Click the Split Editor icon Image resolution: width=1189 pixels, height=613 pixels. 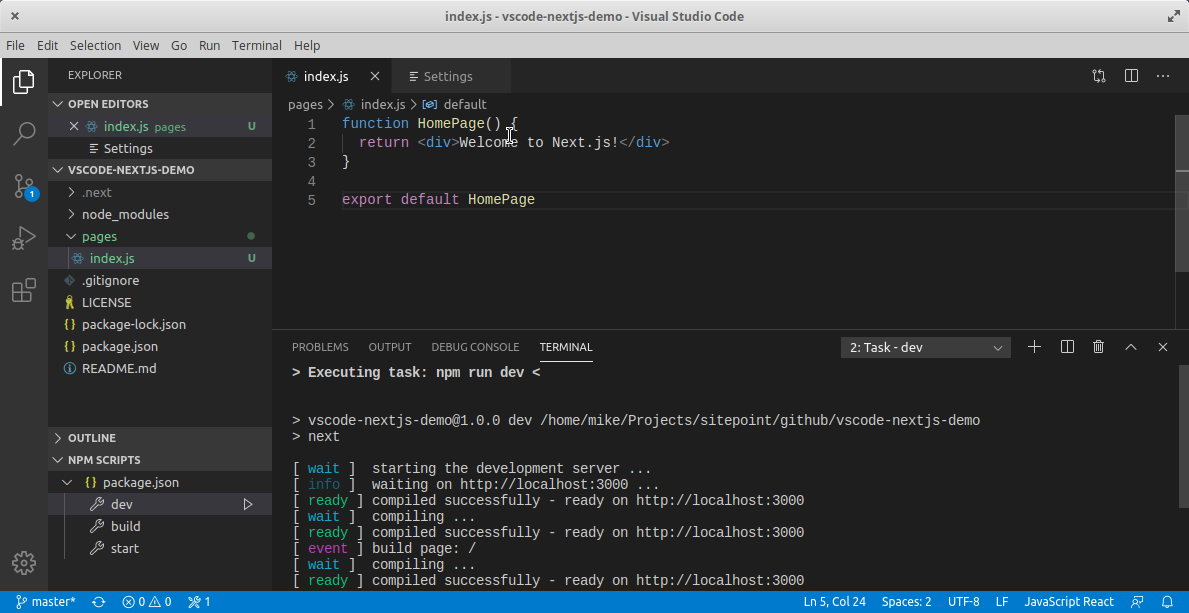tap(1131, 75)
